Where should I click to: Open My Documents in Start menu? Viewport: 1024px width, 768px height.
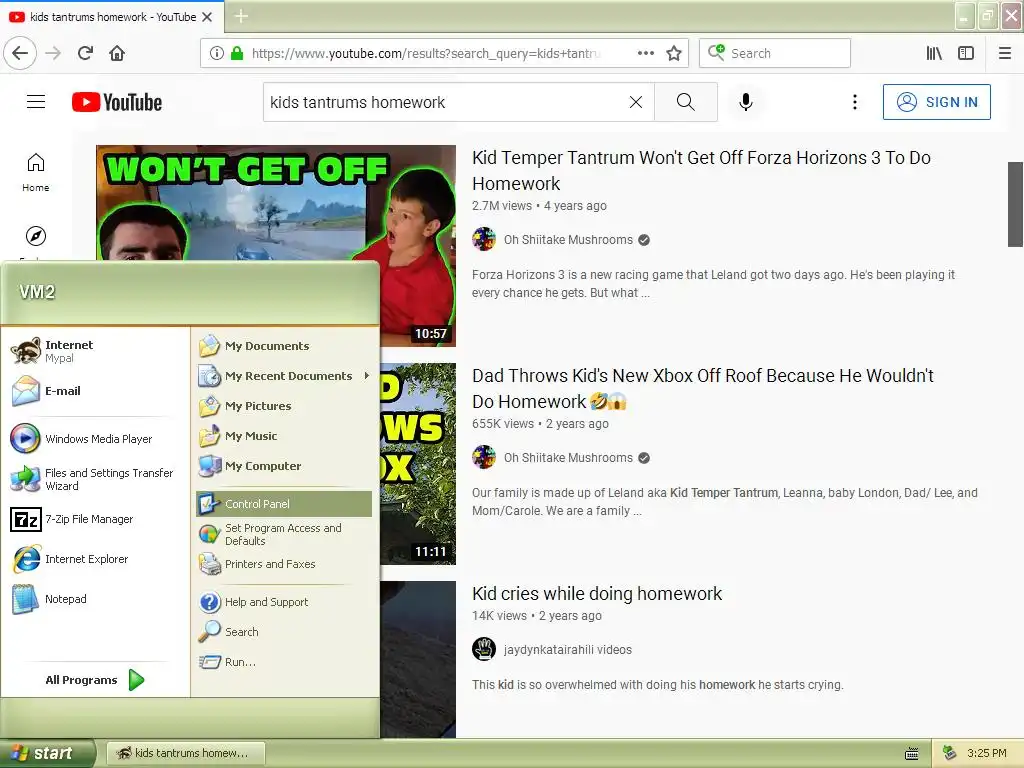coord(284,346)
